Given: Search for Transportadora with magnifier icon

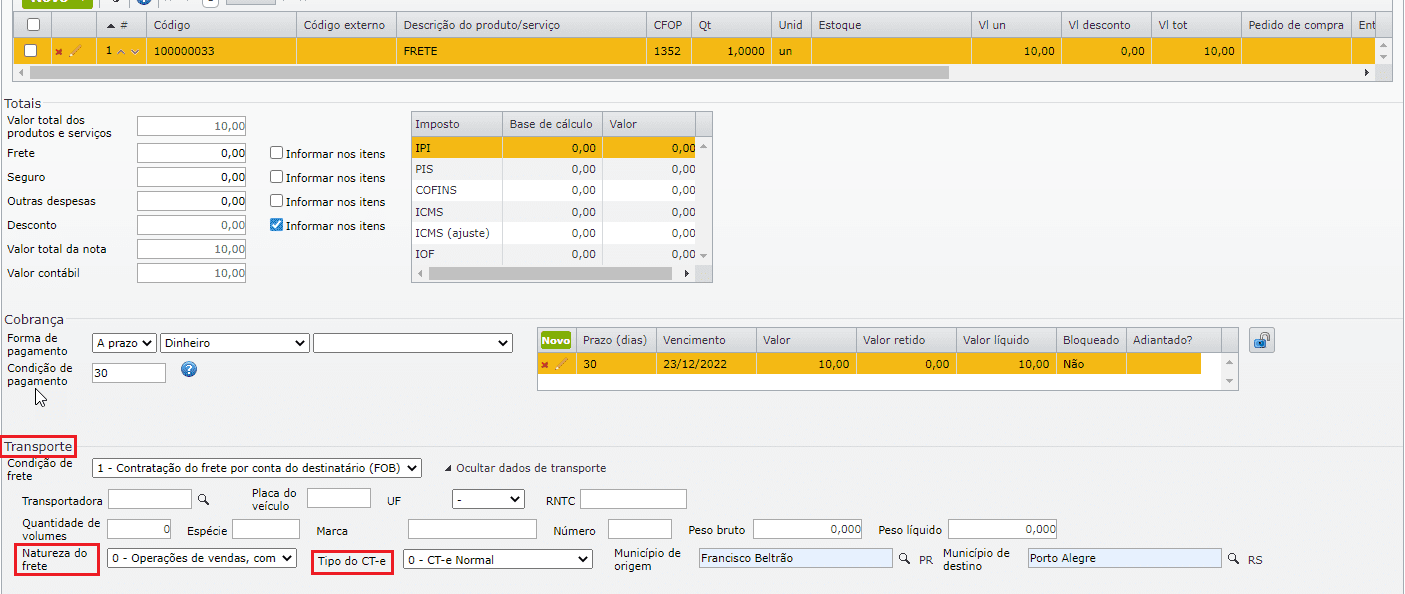Looking at the screenshot, I should (x=203, y=499).
